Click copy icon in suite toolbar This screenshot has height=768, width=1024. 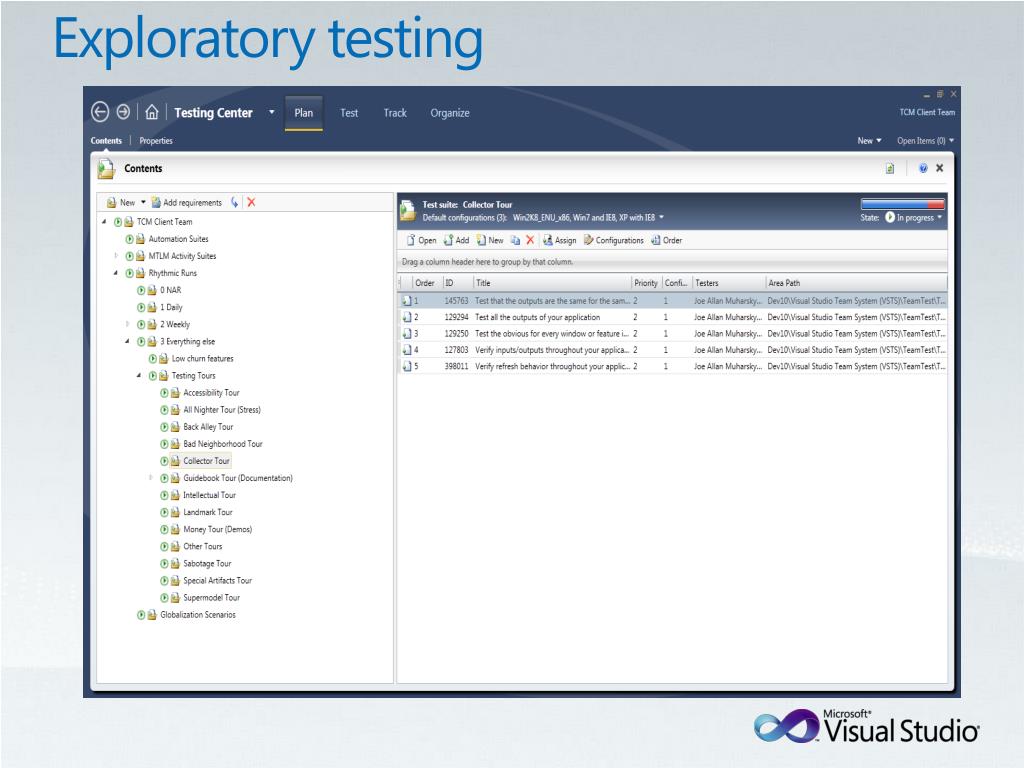click(x=515, y=240)
